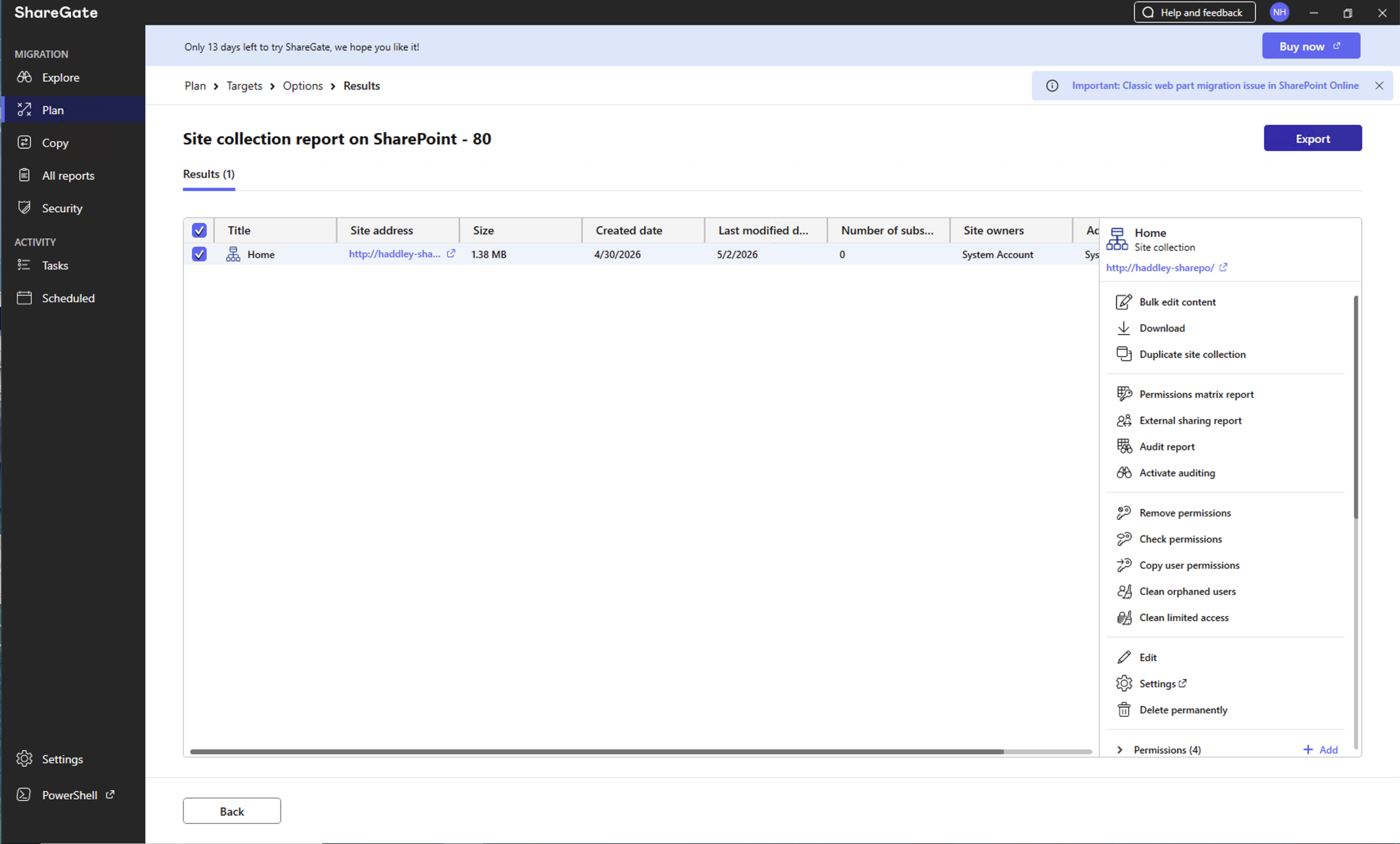Sort by Number of subsites header
Screen dimensions: 1400x844
(888, 230)
